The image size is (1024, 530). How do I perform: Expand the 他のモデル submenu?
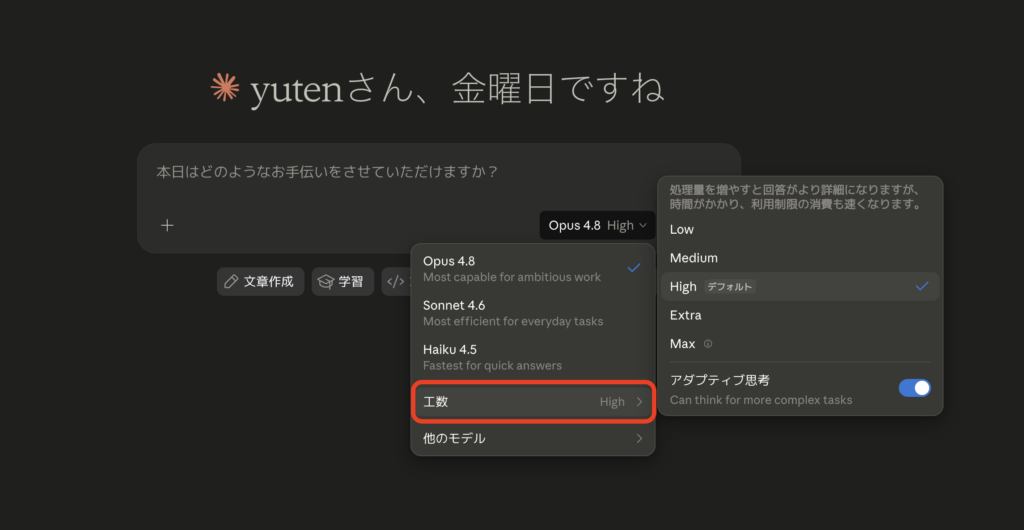point(532,438)
